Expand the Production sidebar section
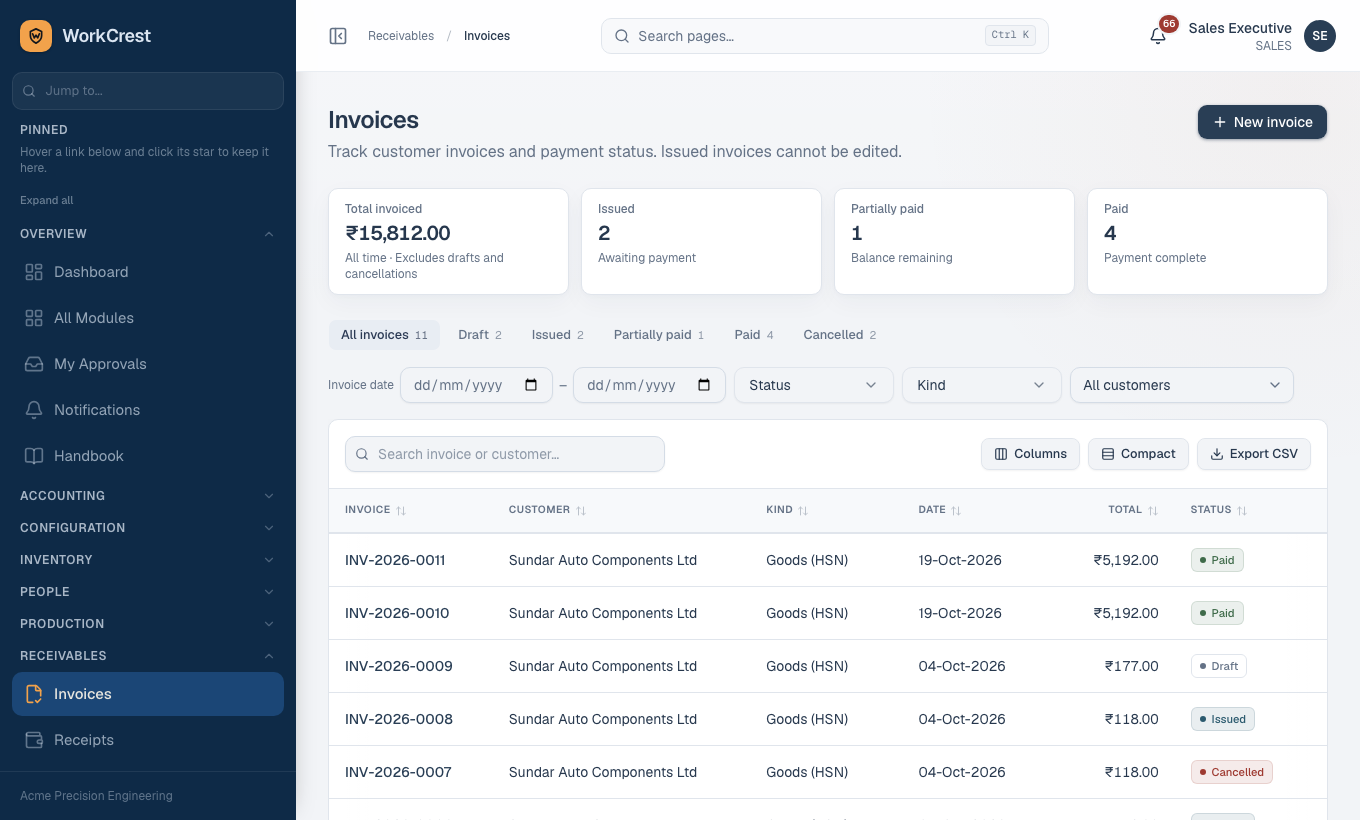Screen dimensions: 1360x820 tap(148, 624)
